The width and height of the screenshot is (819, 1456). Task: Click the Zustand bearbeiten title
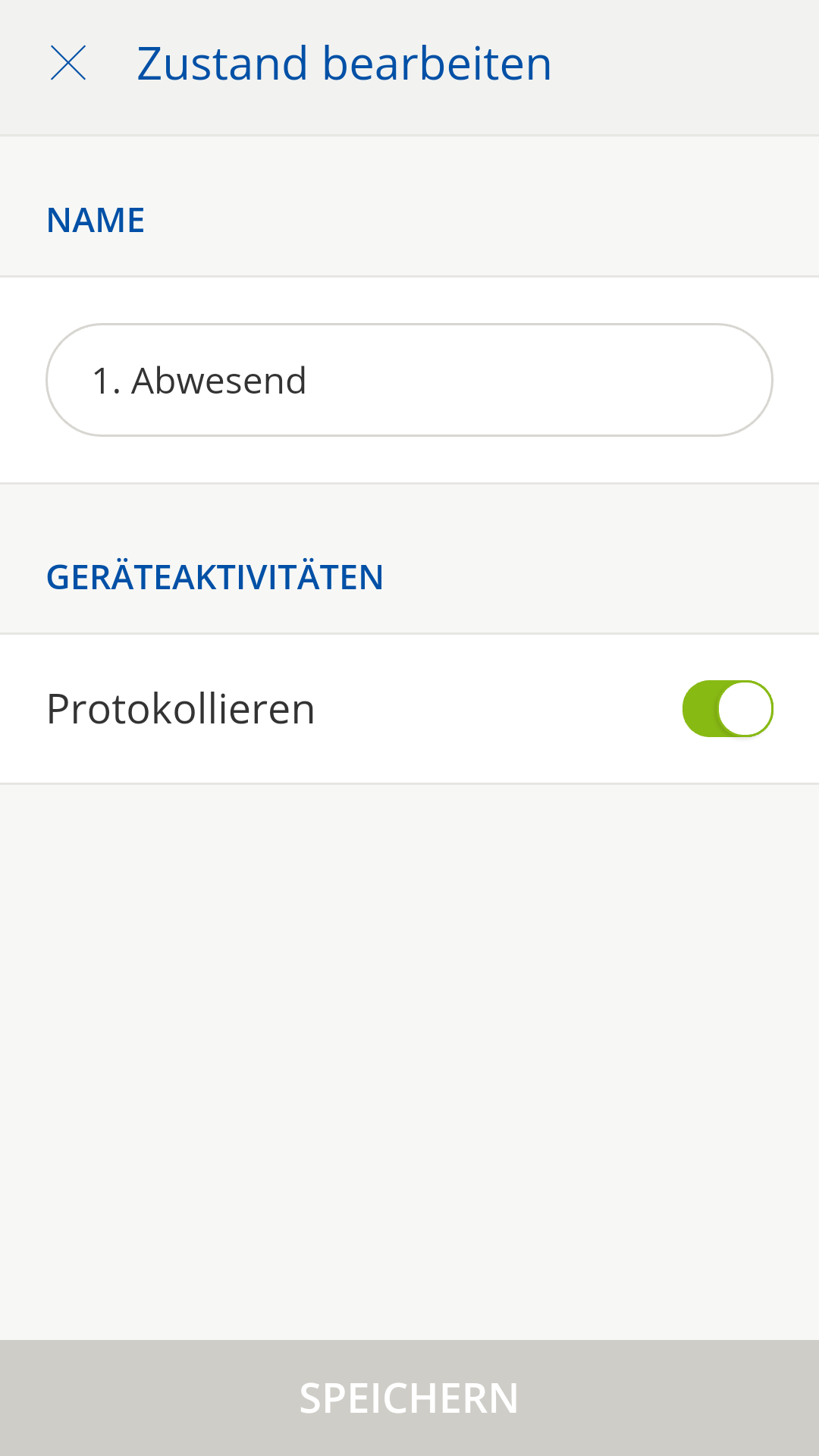(344, 63)
